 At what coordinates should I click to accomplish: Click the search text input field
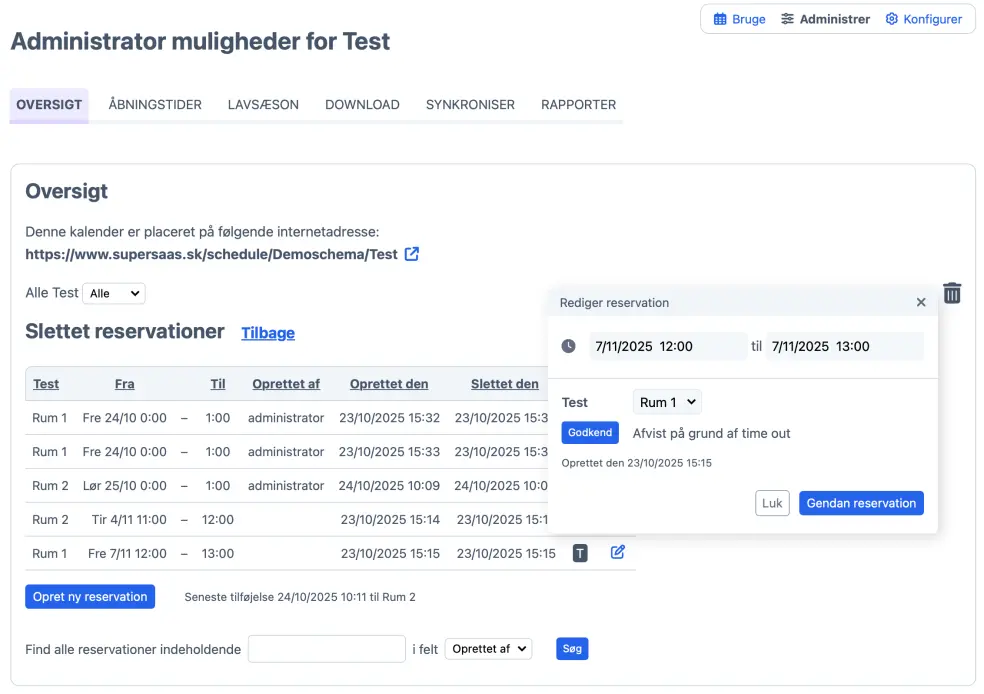326,649
